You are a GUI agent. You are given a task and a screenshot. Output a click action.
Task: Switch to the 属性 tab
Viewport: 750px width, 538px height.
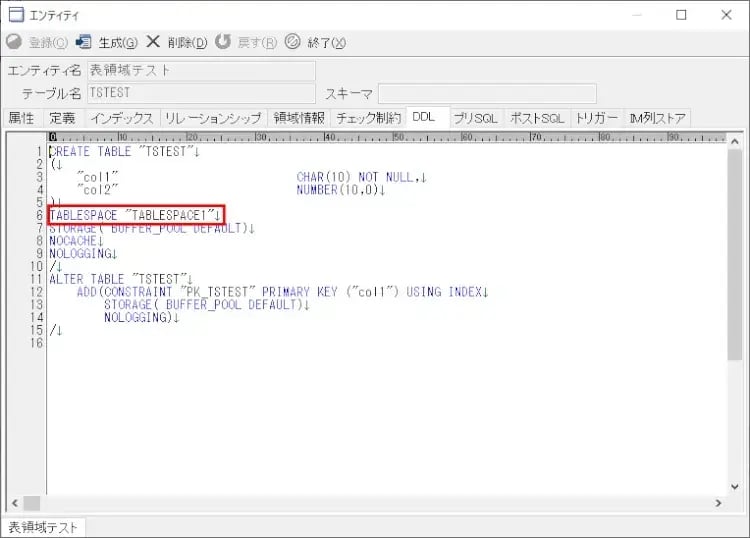pyautogui.click(x=22, y=118)
